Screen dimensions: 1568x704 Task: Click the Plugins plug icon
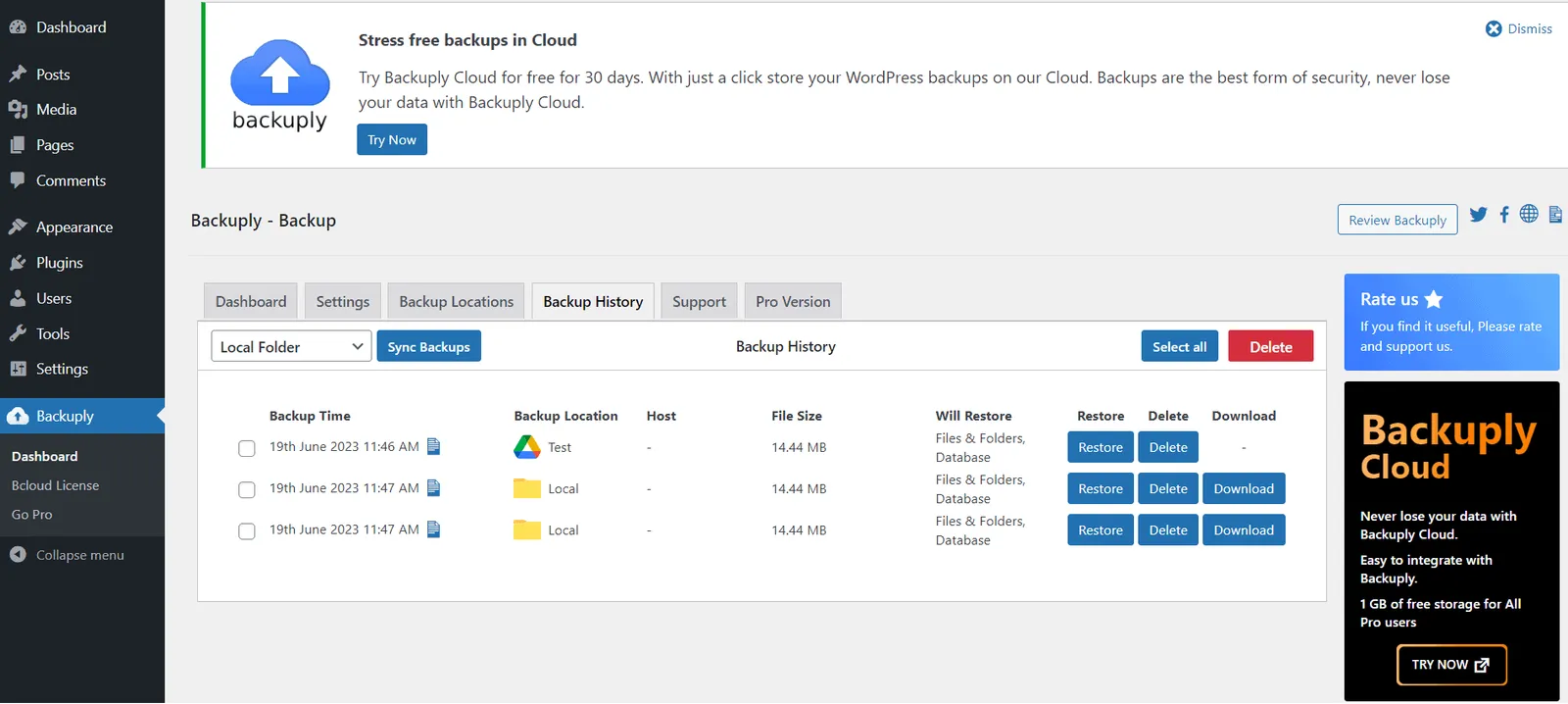(18, 263)
